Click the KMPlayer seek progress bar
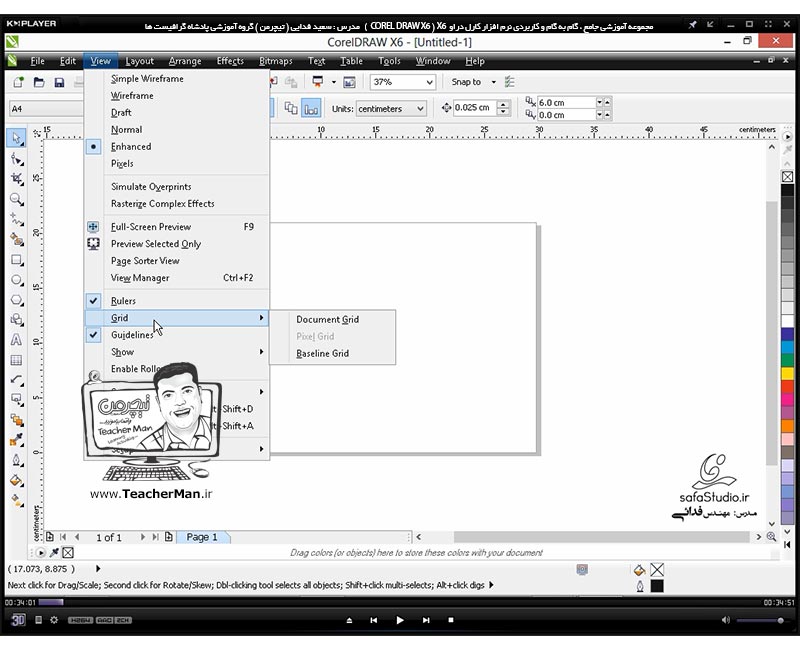The width and height of the screenshot is (800, 650). click(401, 602)
